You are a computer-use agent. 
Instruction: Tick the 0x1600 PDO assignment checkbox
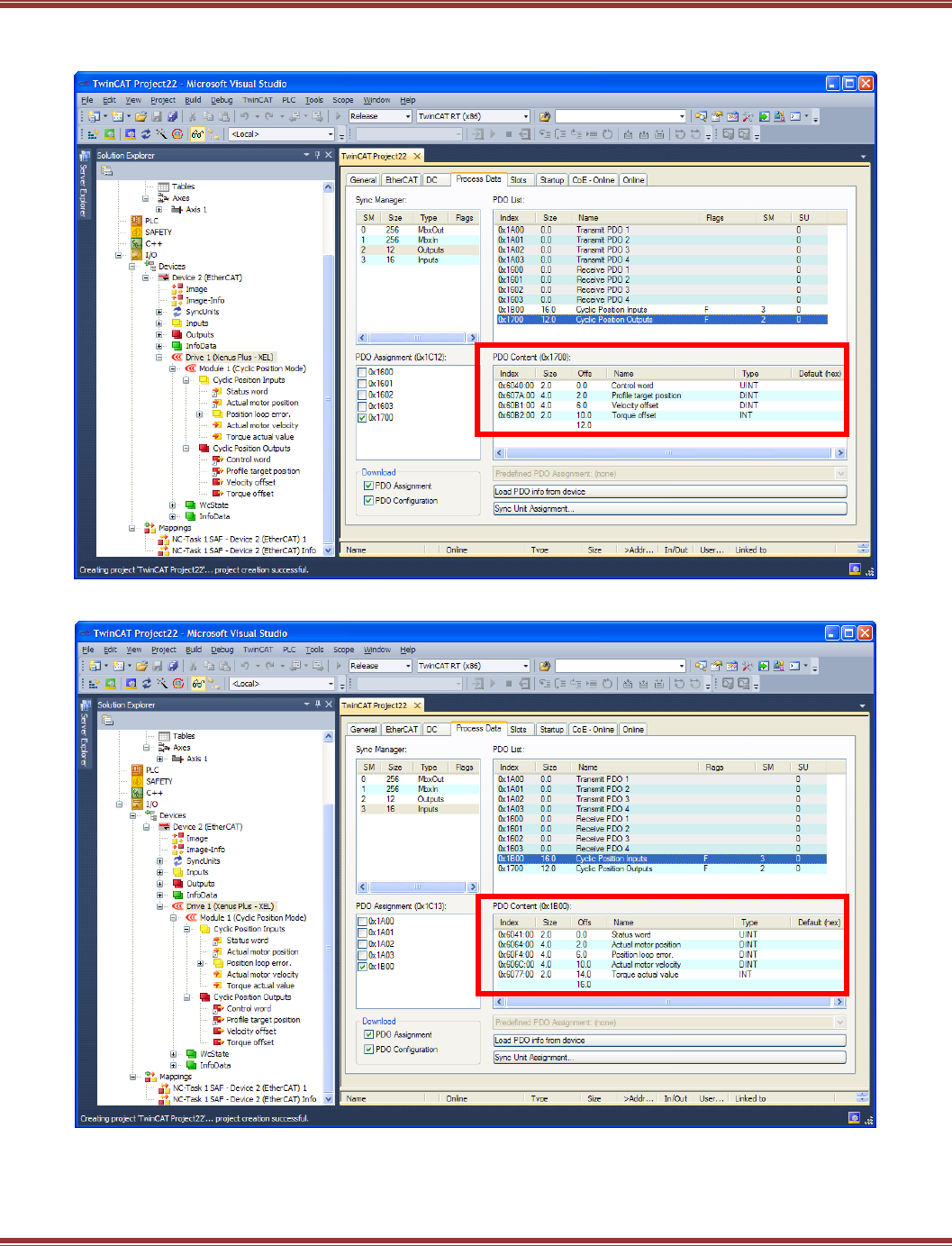coord(362,372)
